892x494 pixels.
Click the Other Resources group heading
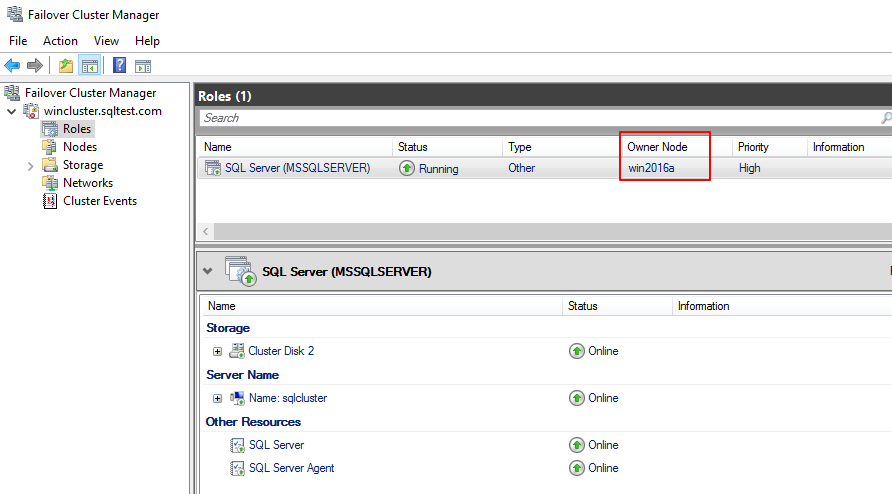tap(253, 422)
